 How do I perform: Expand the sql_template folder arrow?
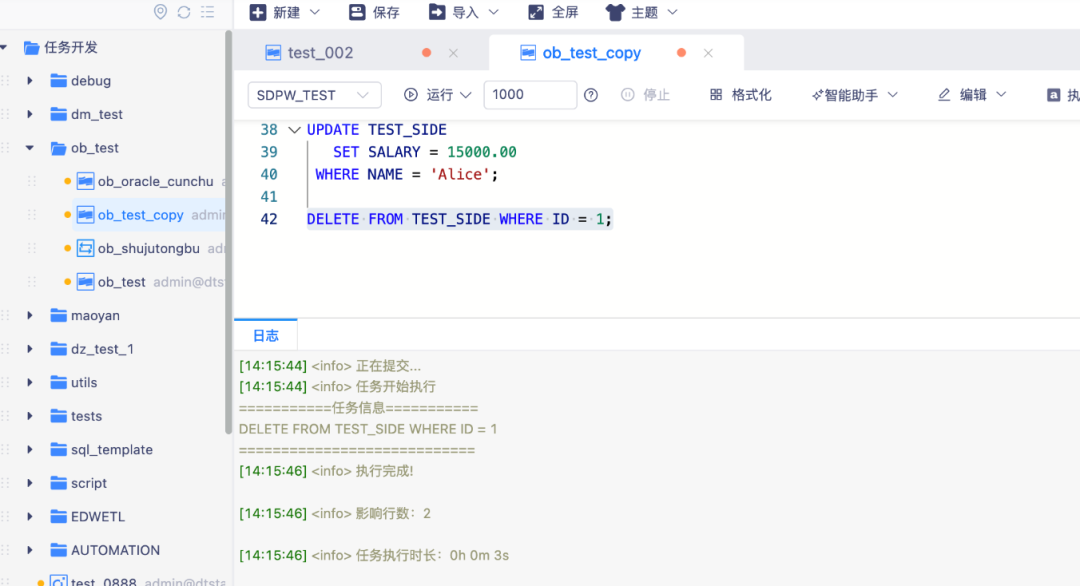tap(30, 450)
